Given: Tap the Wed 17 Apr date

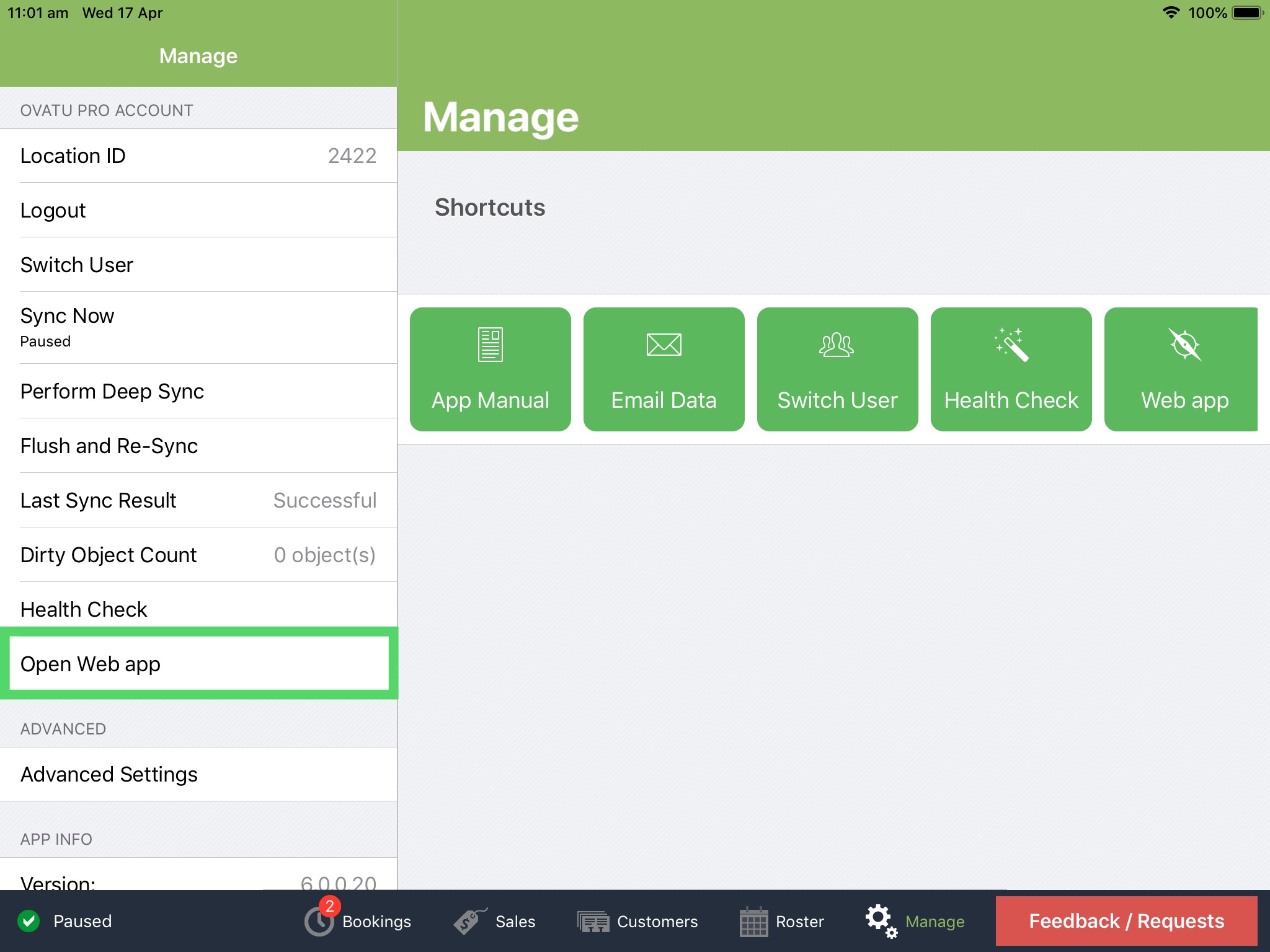Looking at the screenshot, I should [x=122, y=12].
